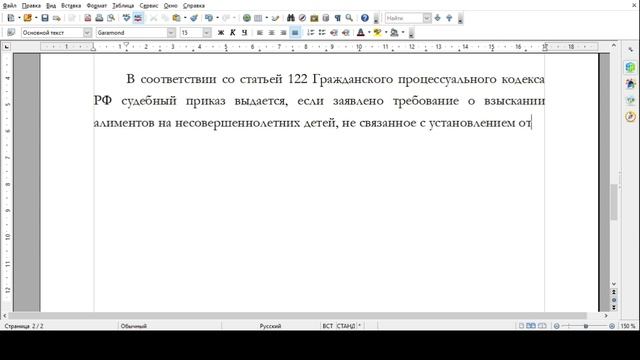Open the paragraph style Основной текст dropdown
640x360 pixels.
87,32
